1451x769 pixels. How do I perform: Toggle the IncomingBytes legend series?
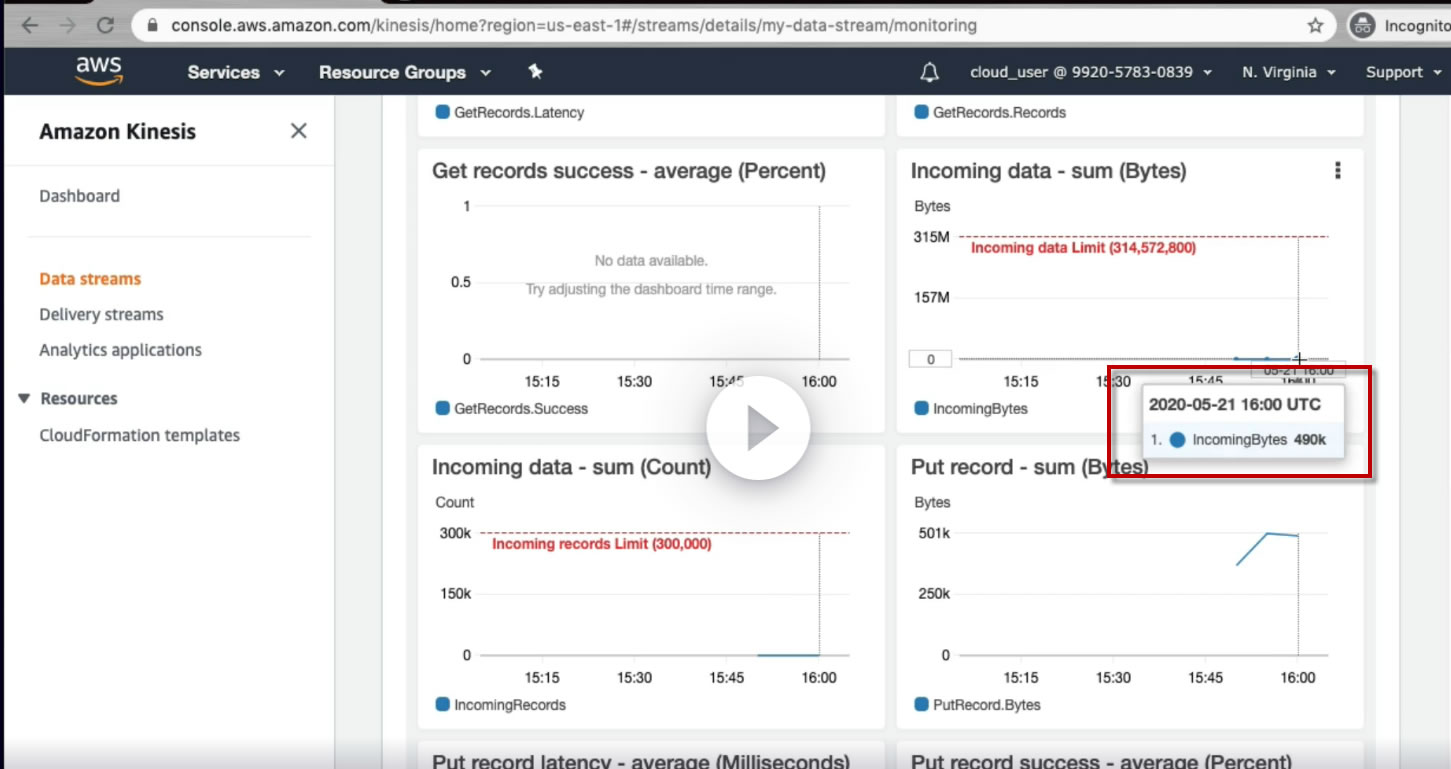971,409
